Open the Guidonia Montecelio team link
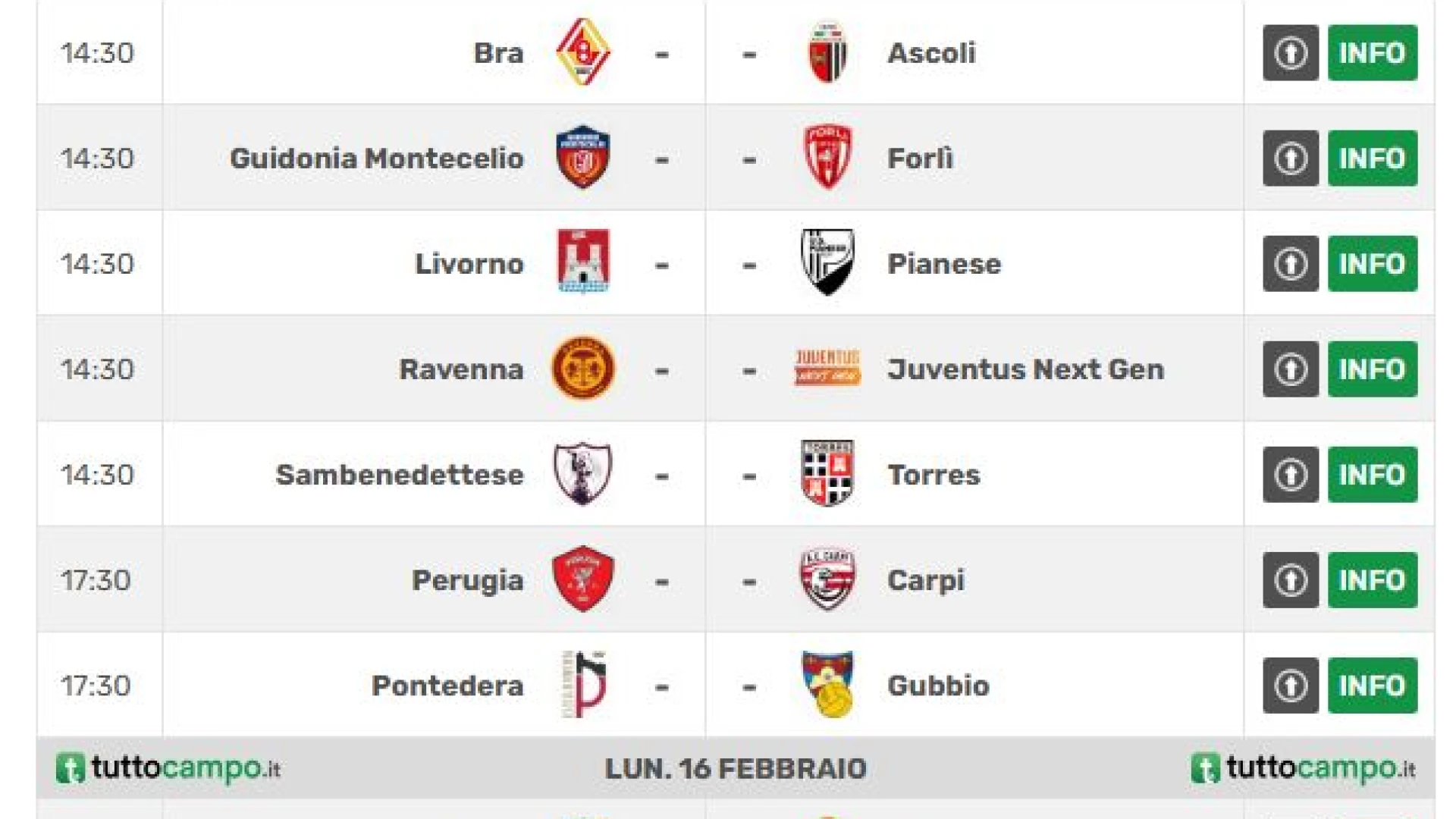1456x819 pixels. (376, 158)
